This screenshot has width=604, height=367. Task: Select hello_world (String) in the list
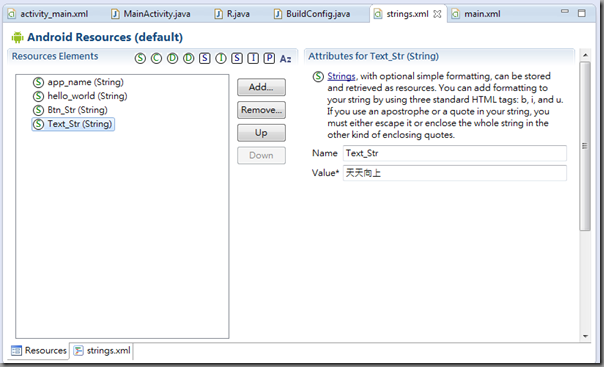[87, 96]
